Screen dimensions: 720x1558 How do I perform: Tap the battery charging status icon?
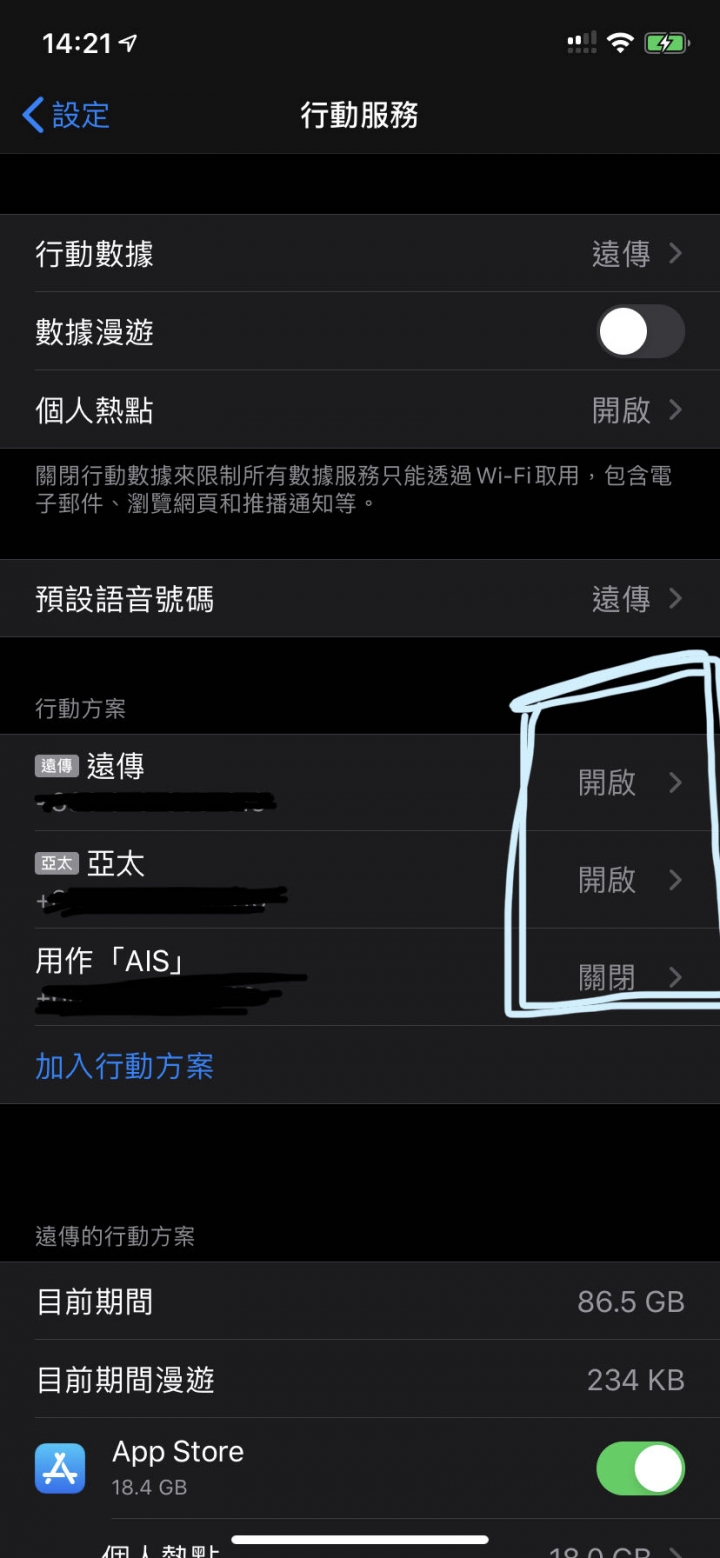pyautogui.click(x=665, y=43)
